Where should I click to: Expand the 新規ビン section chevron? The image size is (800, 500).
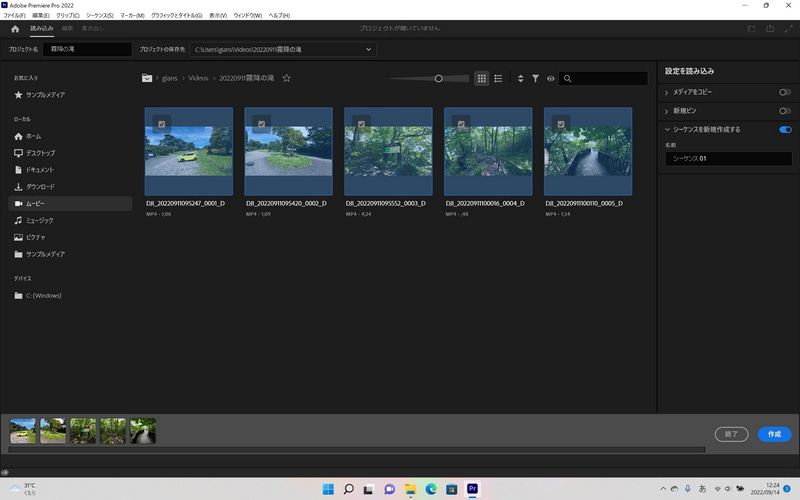[667, 111]
